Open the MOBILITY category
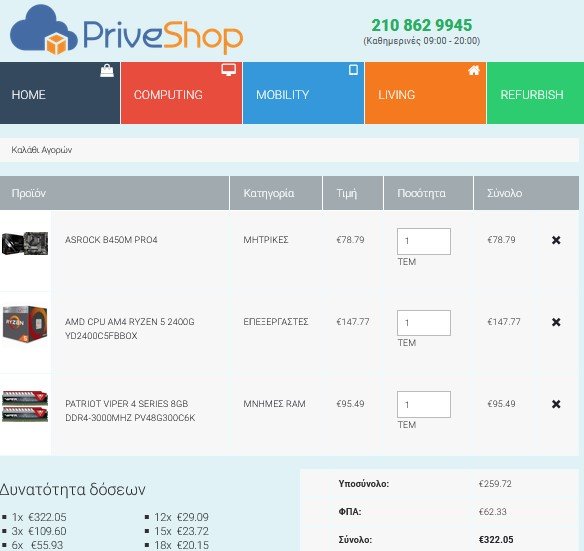 [x=303, y=93]
